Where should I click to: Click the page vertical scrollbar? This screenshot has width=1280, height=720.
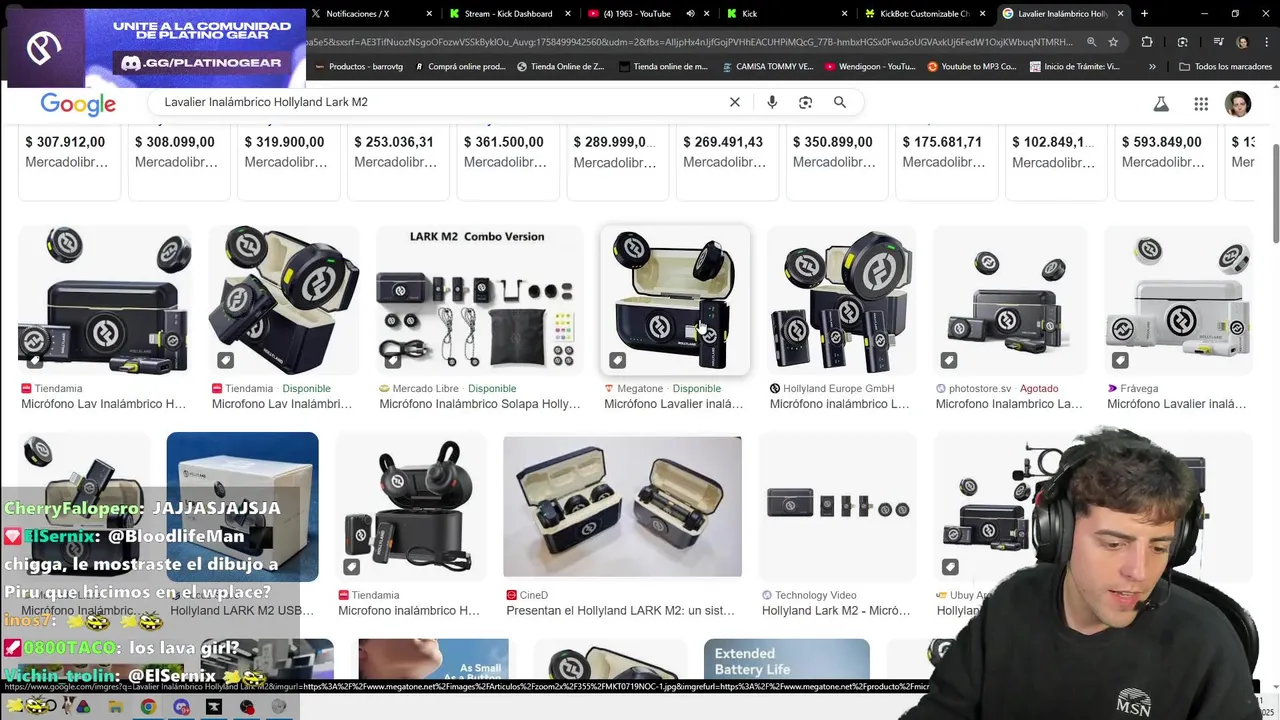[1274, 195]
